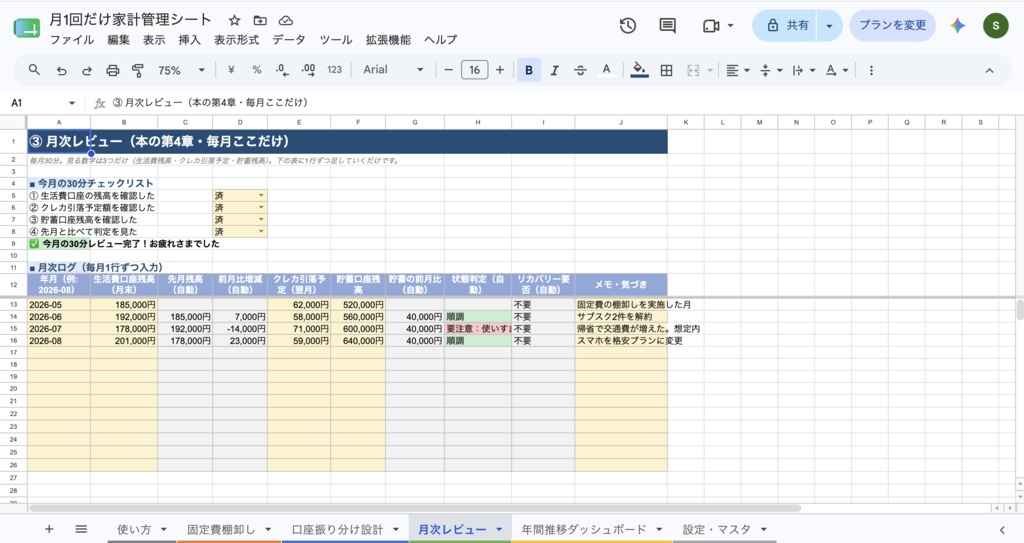1024x543 pixels.
Task: Open text rotation dropdown
Action: click(837, 70)
